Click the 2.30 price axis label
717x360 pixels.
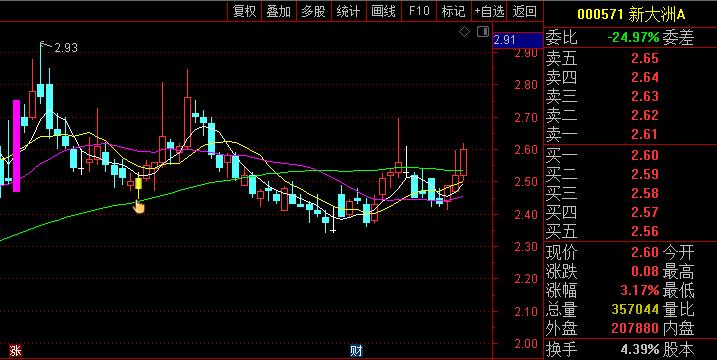tap(526, 247)
